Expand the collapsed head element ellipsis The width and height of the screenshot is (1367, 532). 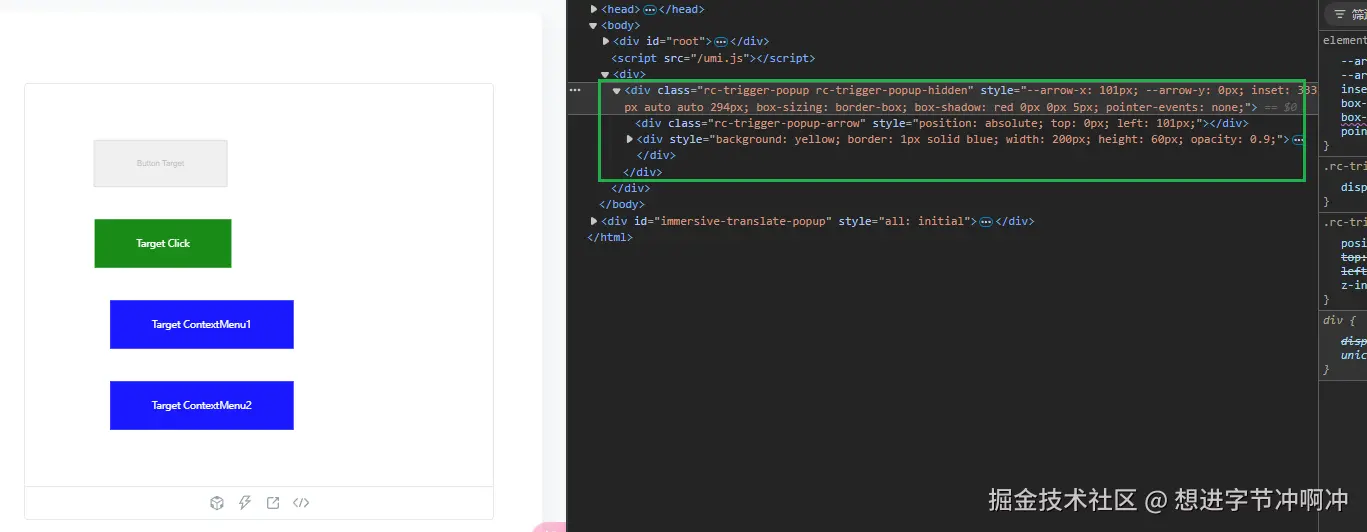650,9
